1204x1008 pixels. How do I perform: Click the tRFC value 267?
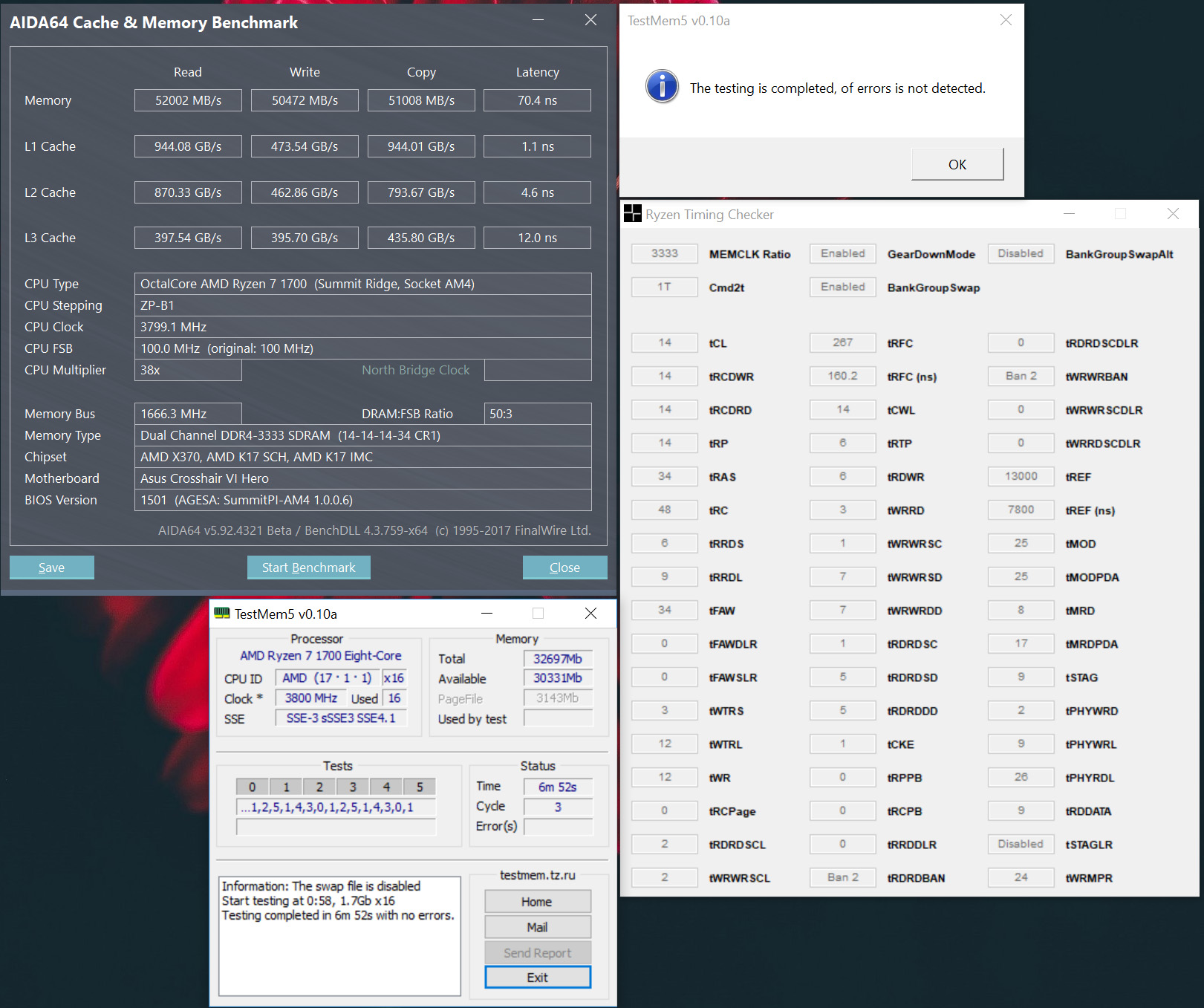843,342
